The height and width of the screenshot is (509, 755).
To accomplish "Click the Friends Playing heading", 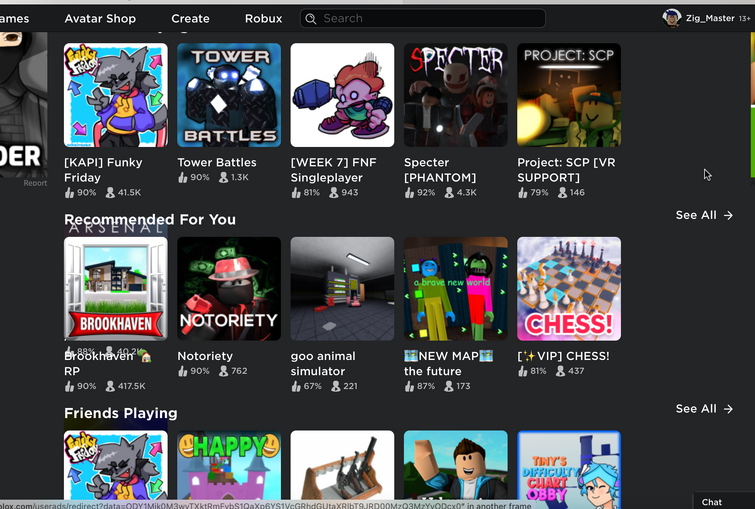I will [x=121, y=413].
